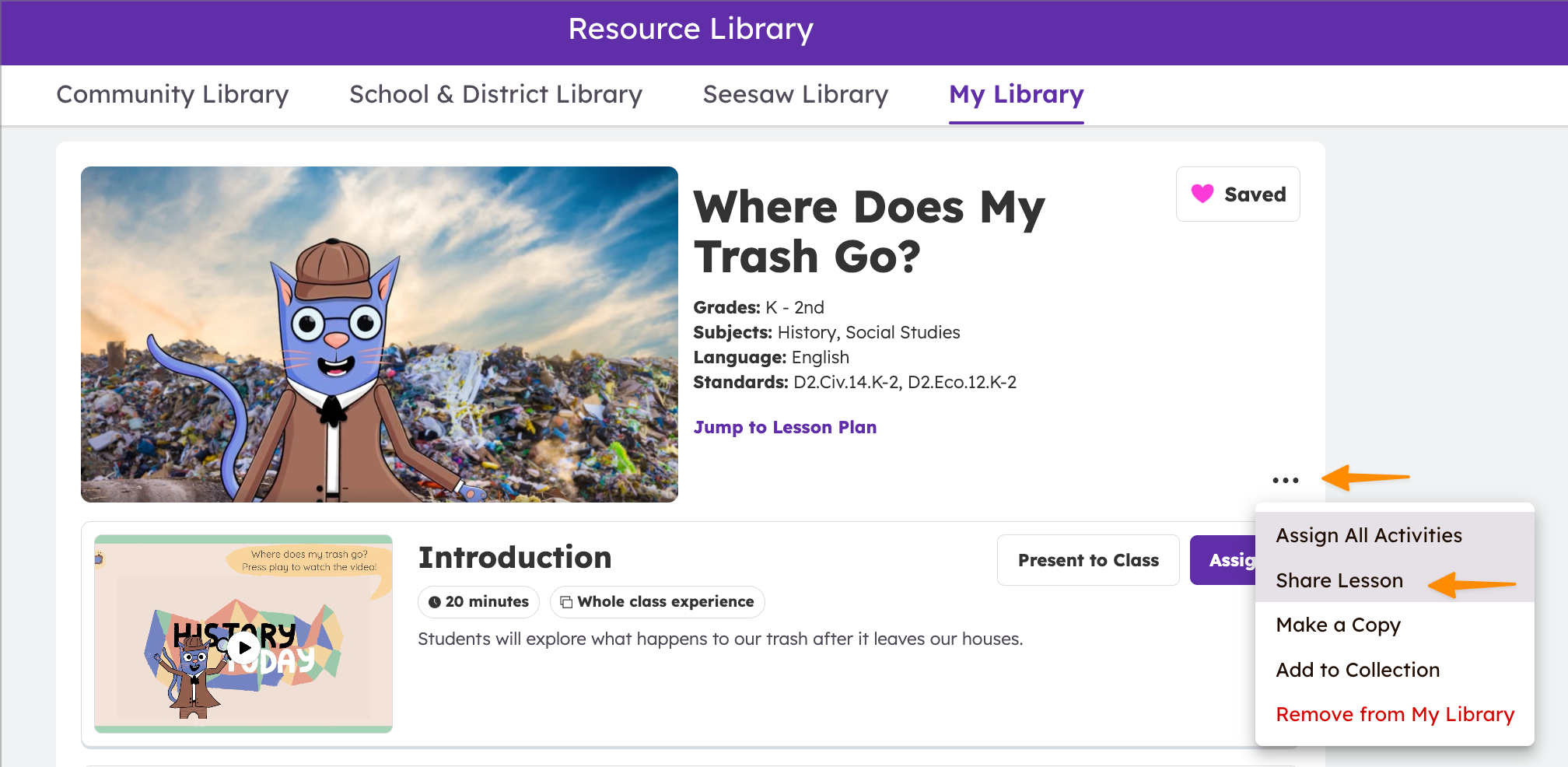The height and width of the screenshot is (767, 1568).
Task: Click Add to Collection in the menu
Action: tap(1357, 670)
